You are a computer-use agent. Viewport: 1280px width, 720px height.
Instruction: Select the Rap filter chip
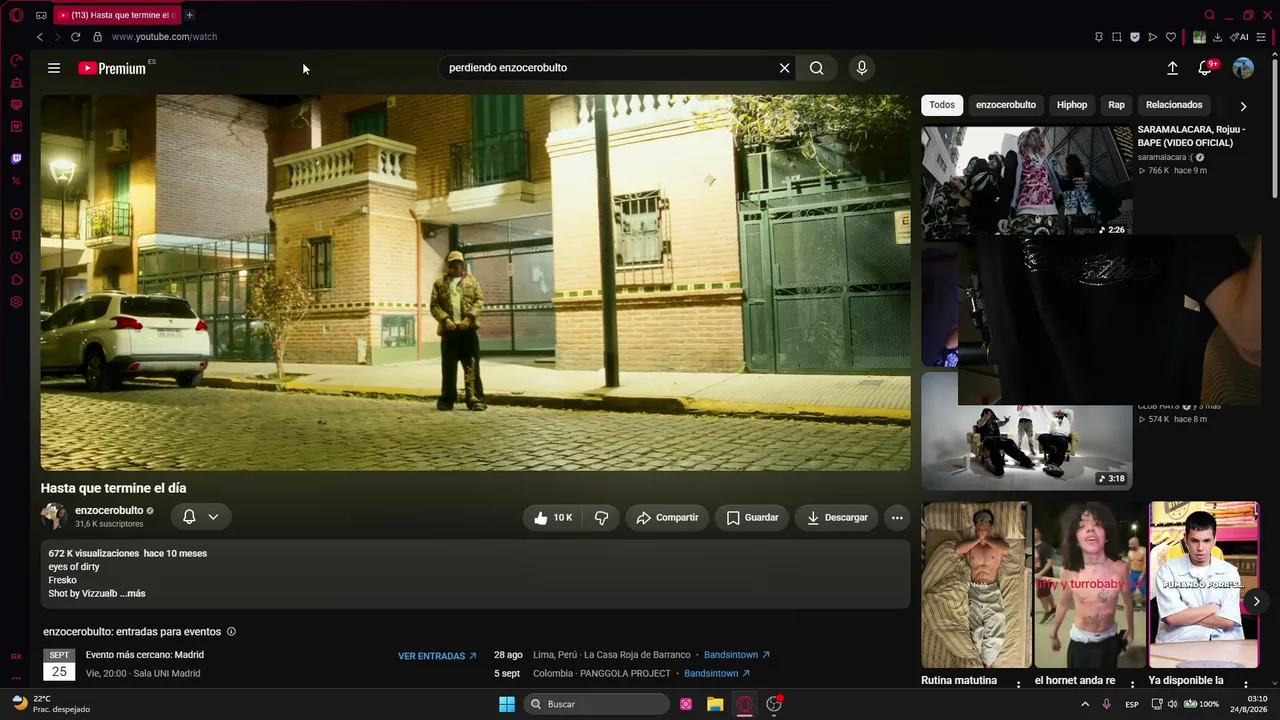(x=1116, y=105)
